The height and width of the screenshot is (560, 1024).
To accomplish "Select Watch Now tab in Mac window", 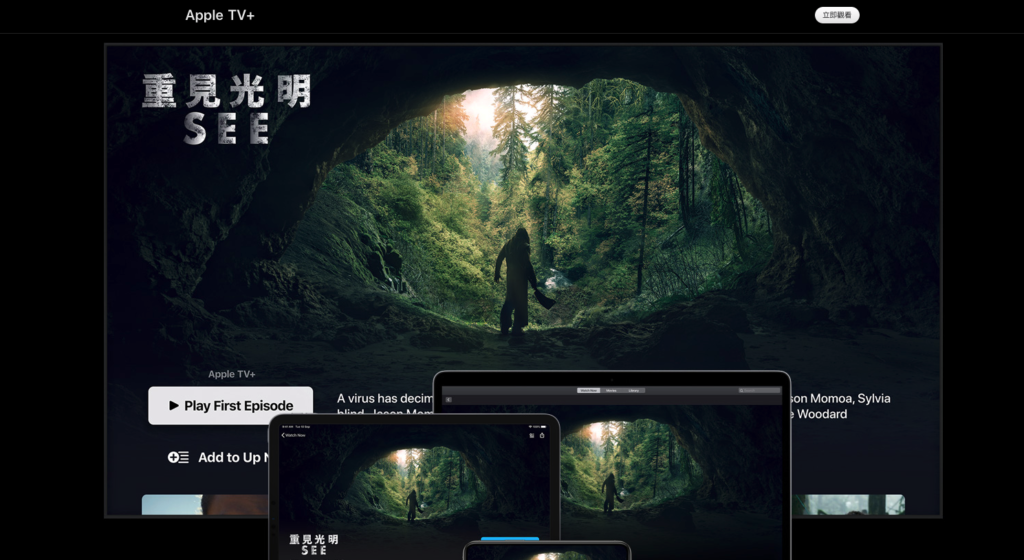I will (x=588, y=390).
